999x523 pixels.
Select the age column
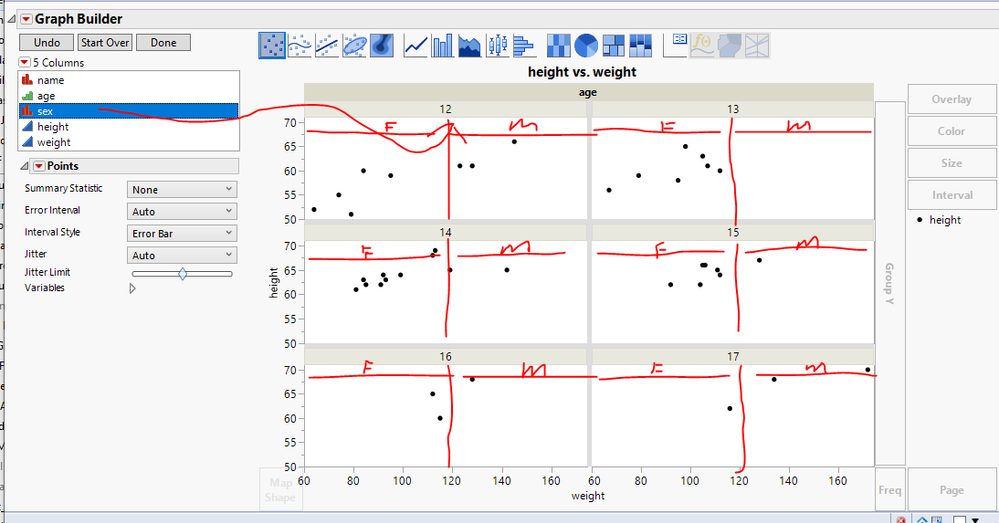click(129, 96)
